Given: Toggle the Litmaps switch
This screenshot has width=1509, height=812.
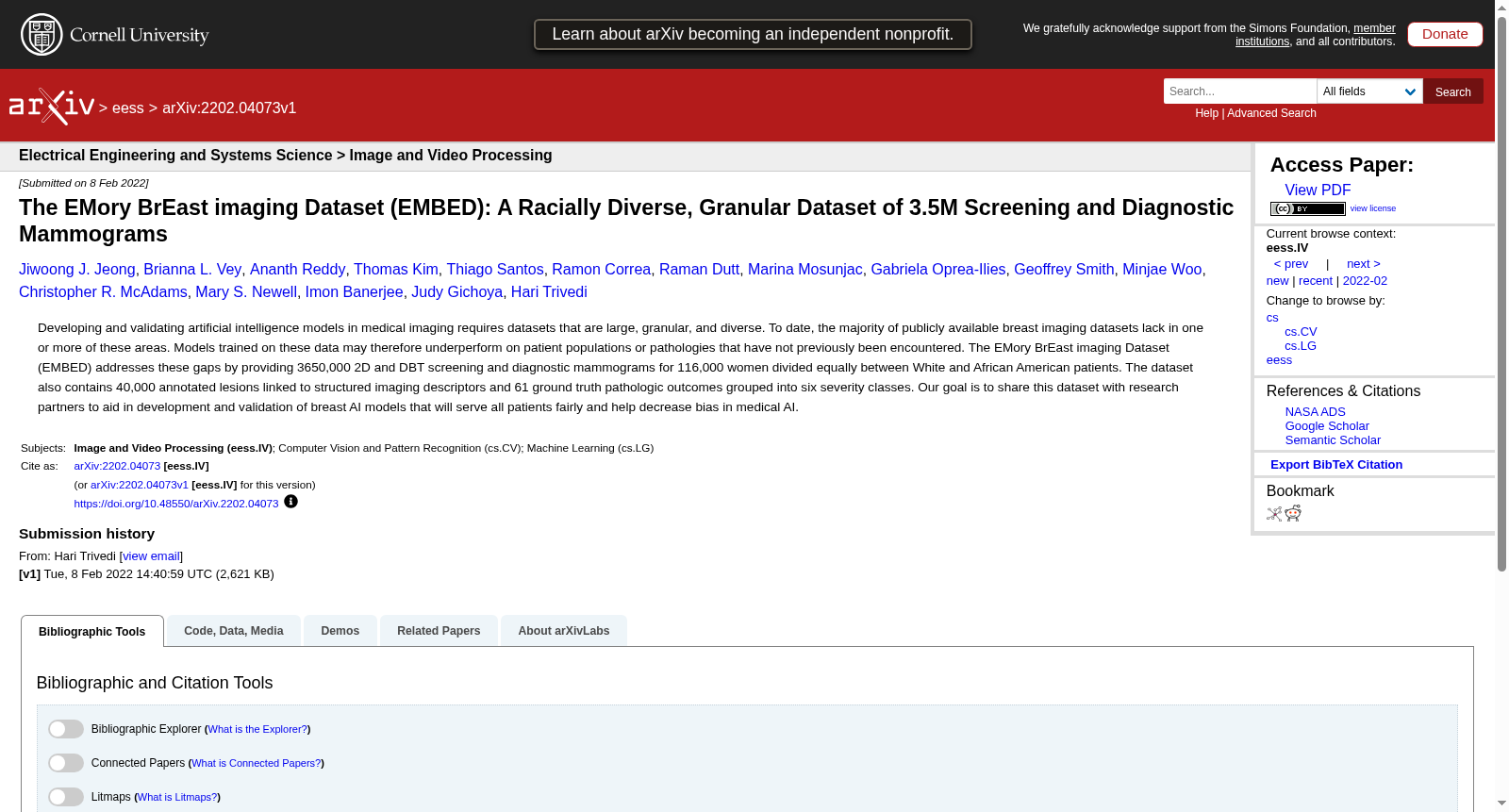Looking at the screenshot, I should (66, 797).
